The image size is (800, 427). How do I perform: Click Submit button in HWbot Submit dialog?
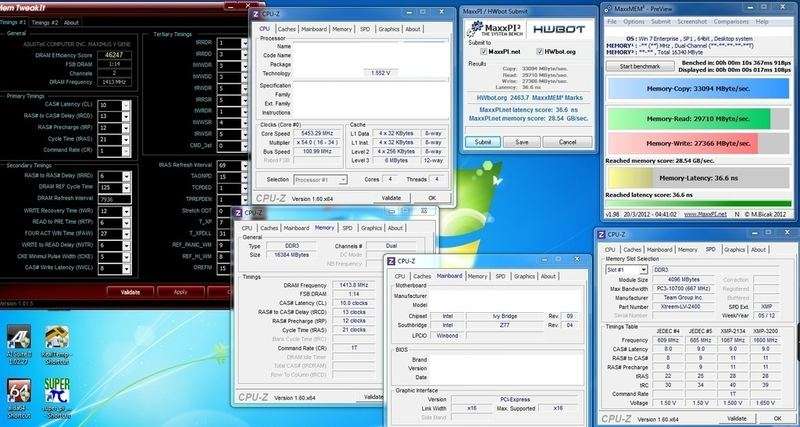483,142
